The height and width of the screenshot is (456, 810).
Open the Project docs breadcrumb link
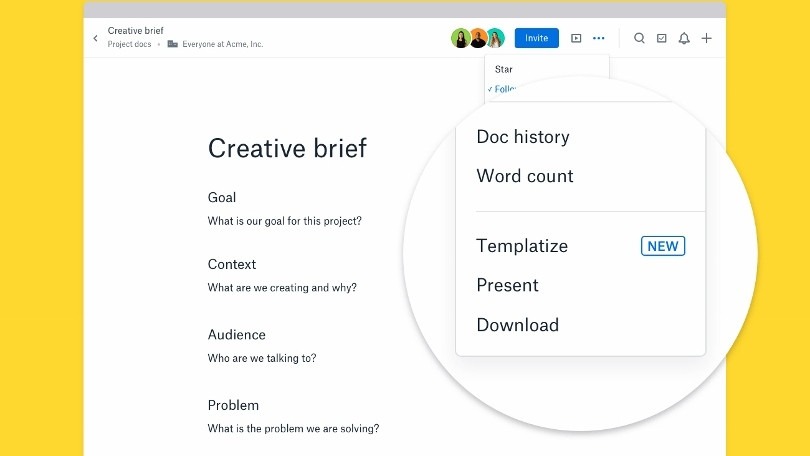[129, 45]
